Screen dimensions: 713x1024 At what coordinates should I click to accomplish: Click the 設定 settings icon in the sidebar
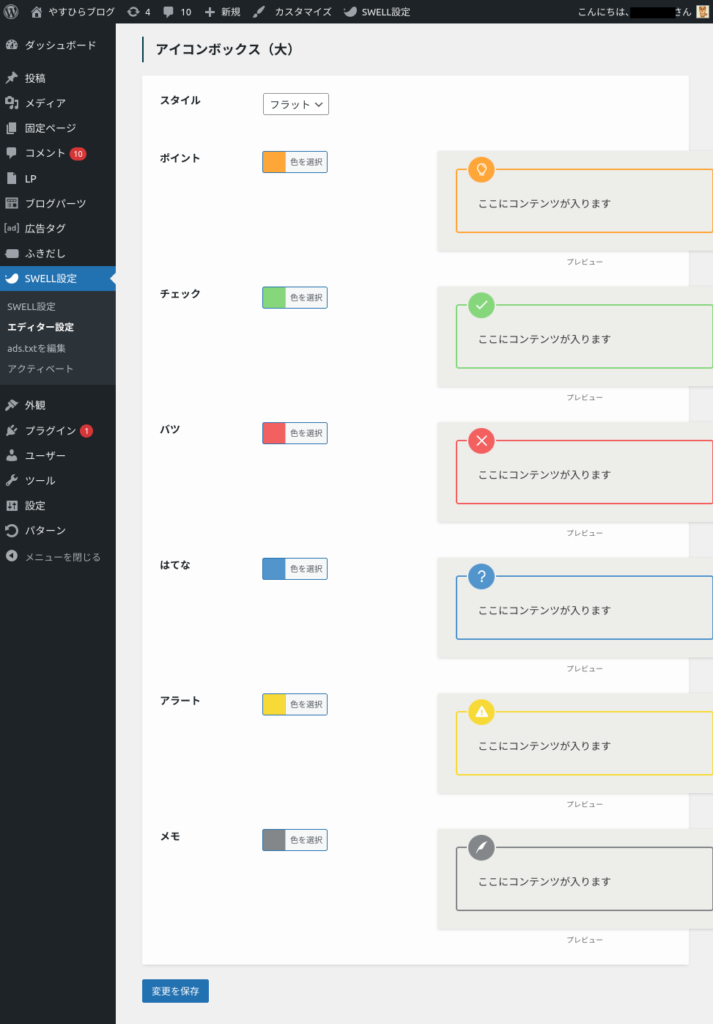point(12,505)
